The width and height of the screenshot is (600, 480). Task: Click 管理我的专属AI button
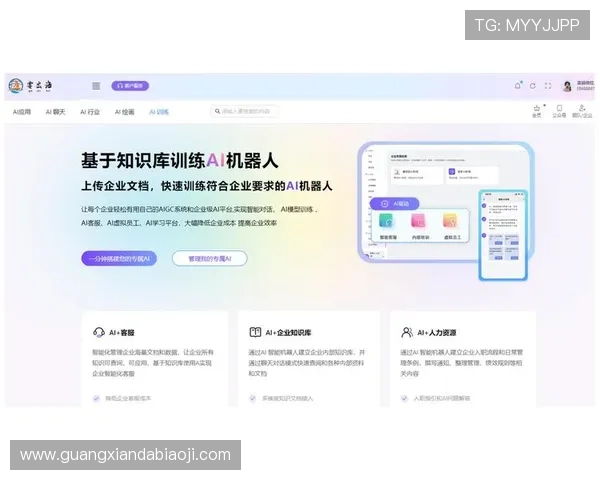(x=210, y=258)
